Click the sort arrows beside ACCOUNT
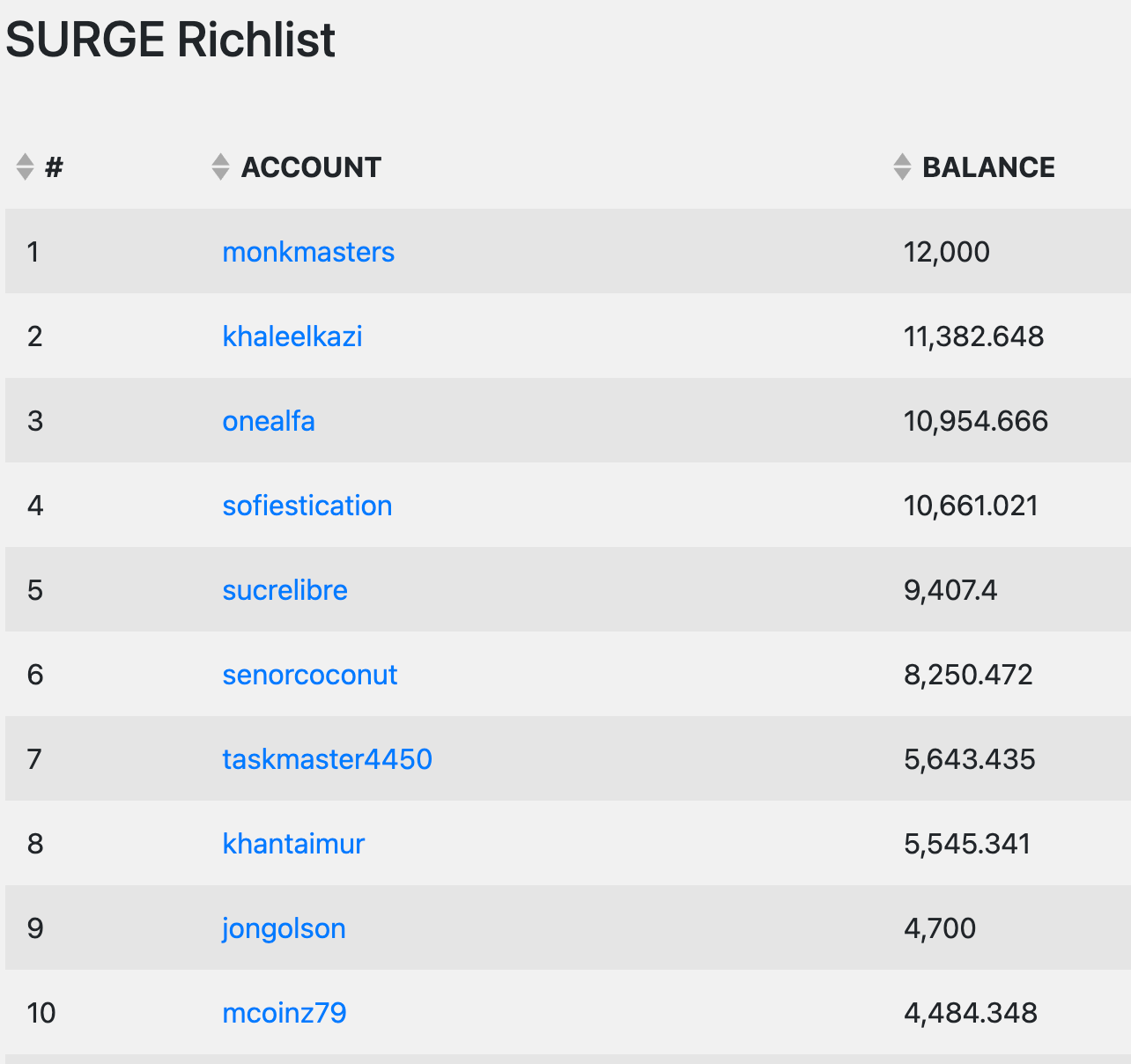1131x1064 pixels. tap(220, 166)
